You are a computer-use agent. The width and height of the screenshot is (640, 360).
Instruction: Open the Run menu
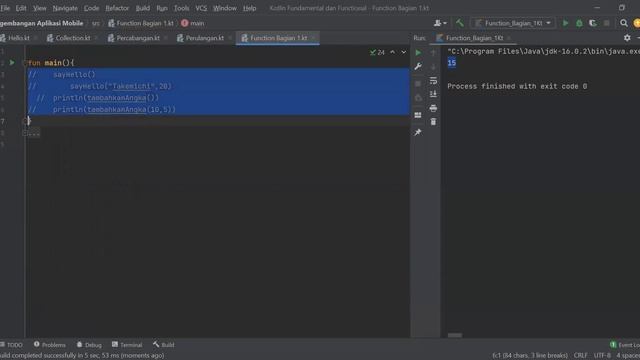(162, 8)
